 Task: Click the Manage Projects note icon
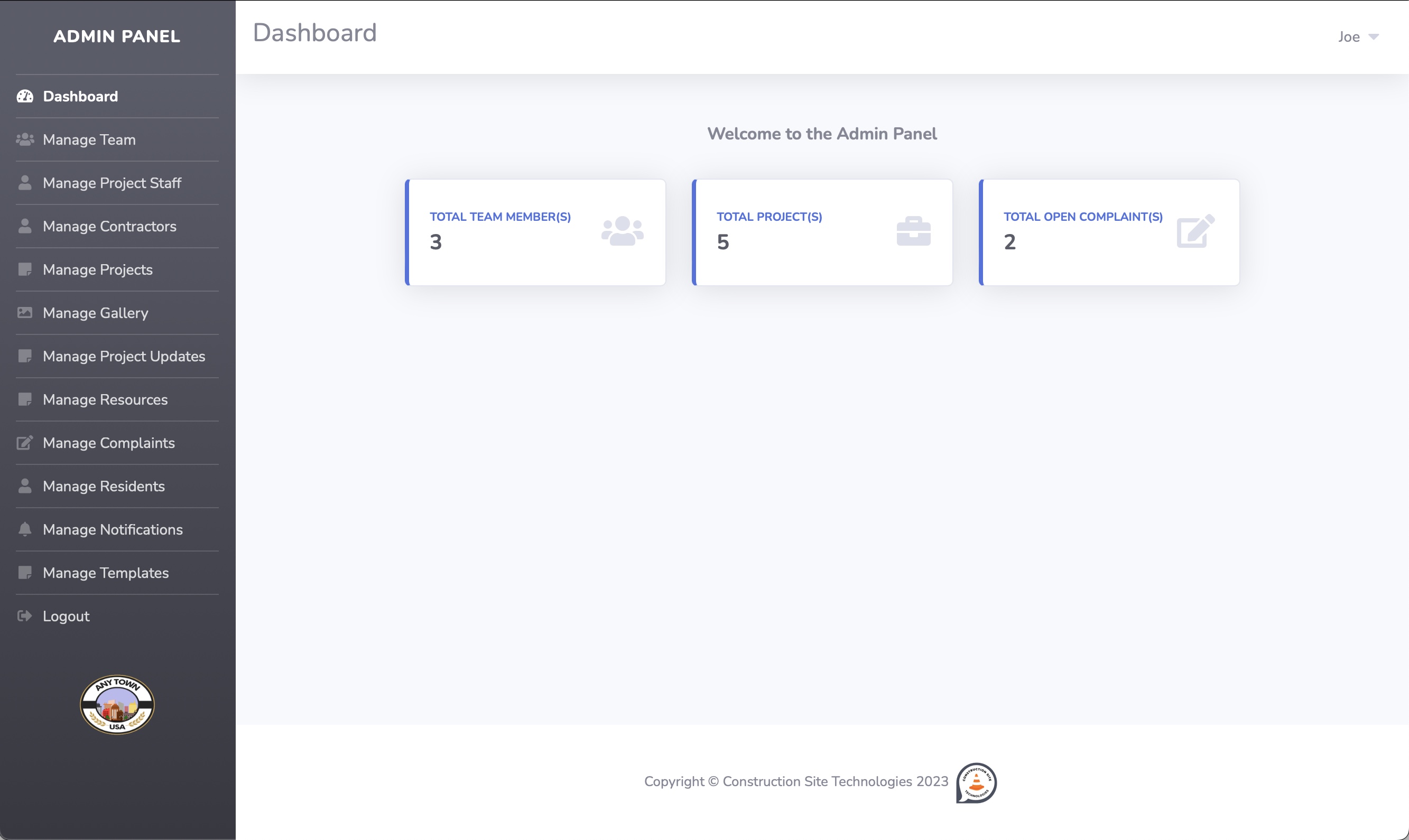click(25, 269)
